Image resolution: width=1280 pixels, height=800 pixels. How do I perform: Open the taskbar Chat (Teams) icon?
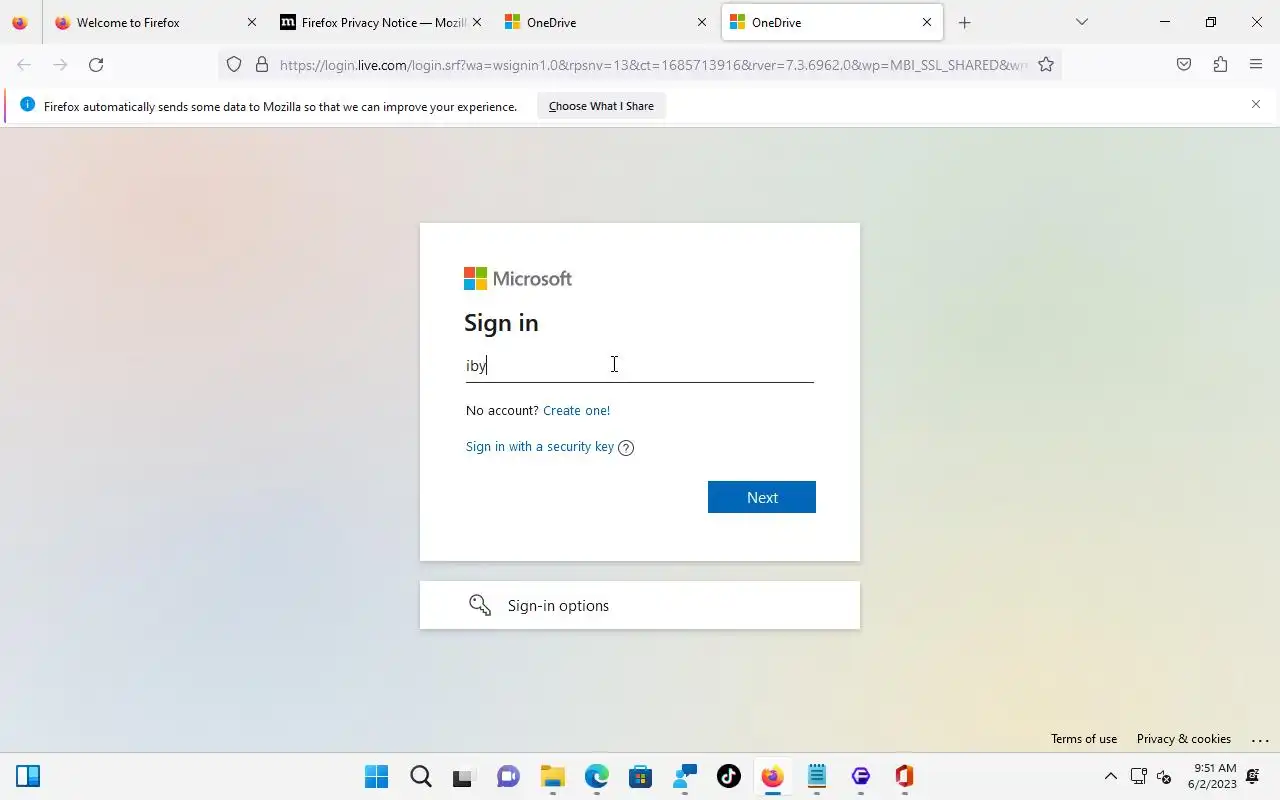pos(509,777)
